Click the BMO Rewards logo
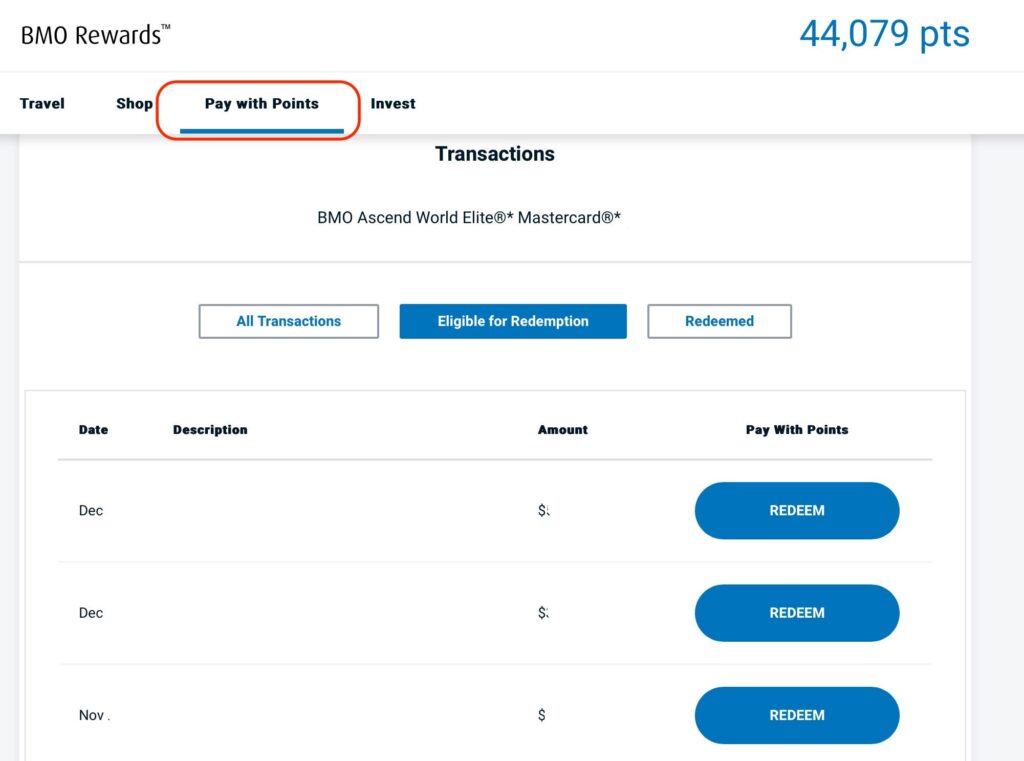The image size is (1024, 761). pos(95,33)
